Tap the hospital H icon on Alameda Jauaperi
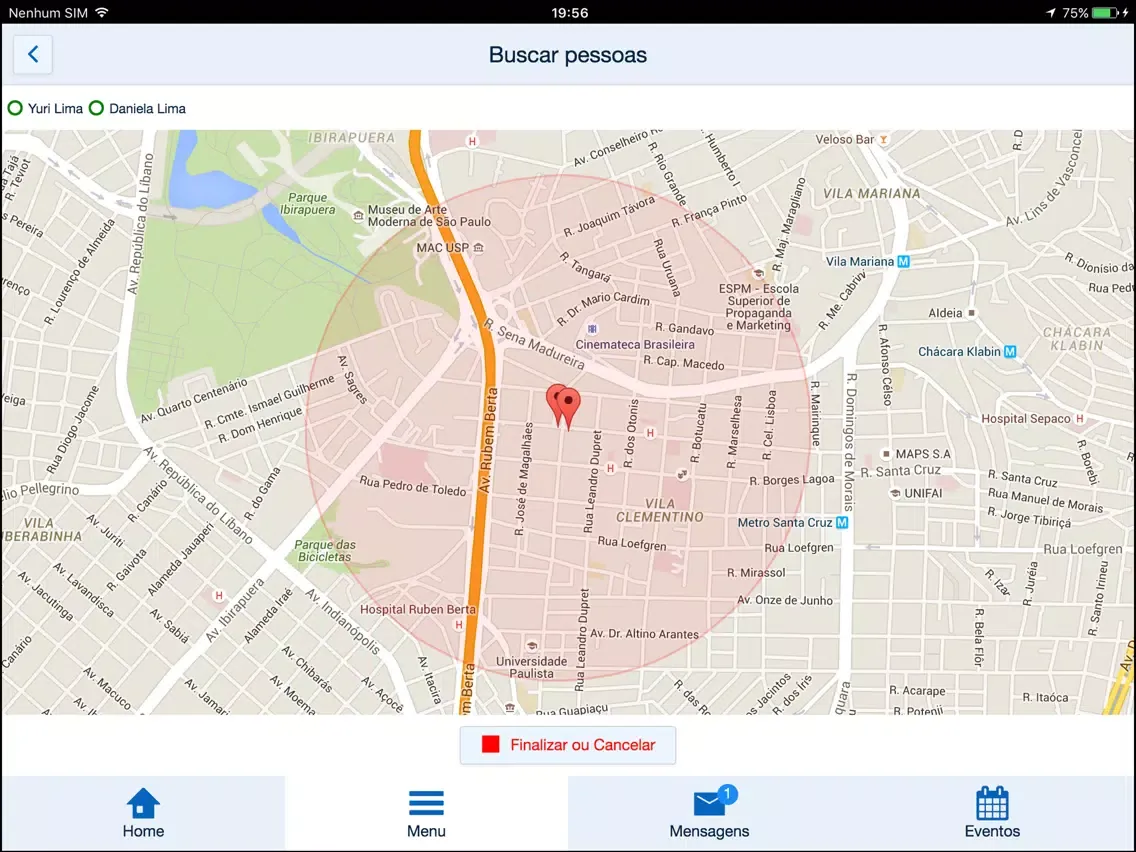This screenshot has height=852, width=1136. 219,596
